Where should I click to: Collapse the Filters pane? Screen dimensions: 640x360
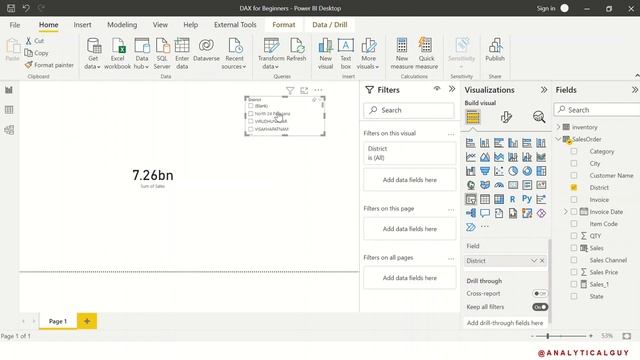point(452,89)
